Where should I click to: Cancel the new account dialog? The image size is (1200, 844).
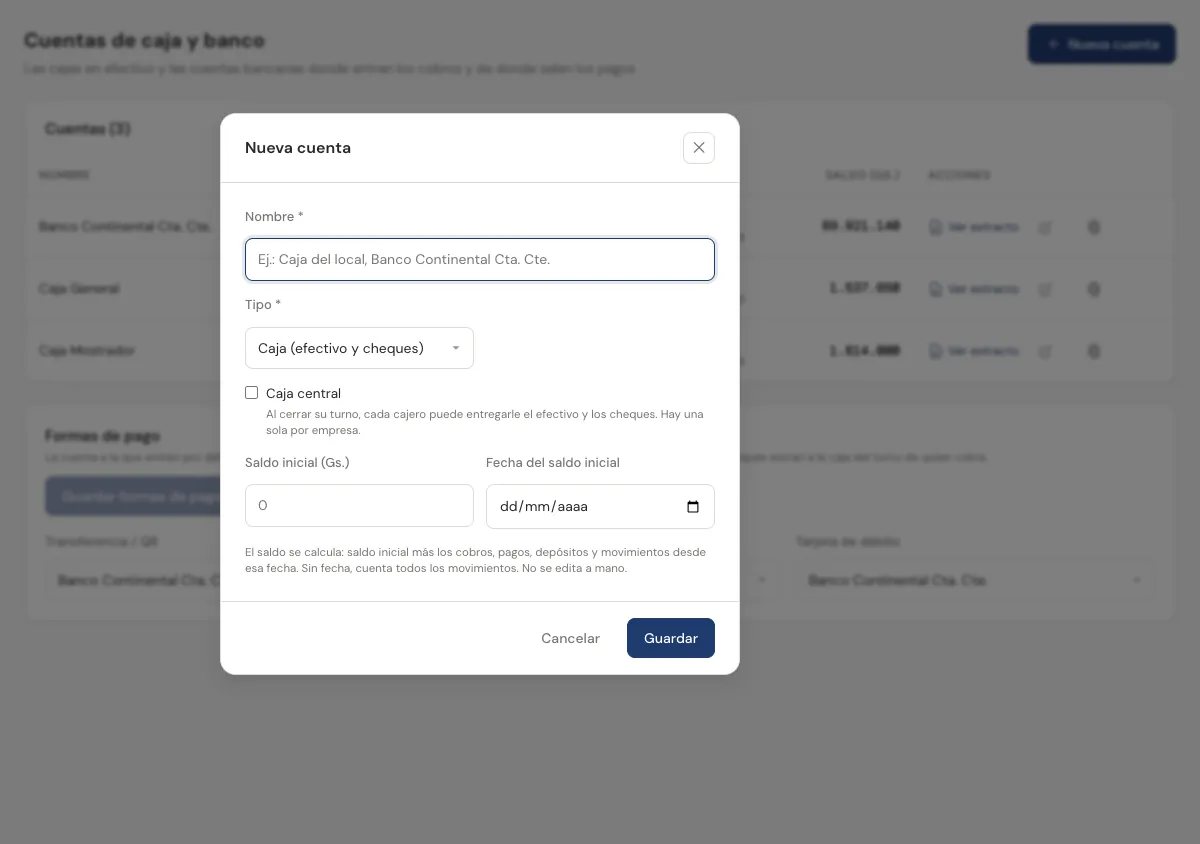pyautogui.click(x=570, y=638)
